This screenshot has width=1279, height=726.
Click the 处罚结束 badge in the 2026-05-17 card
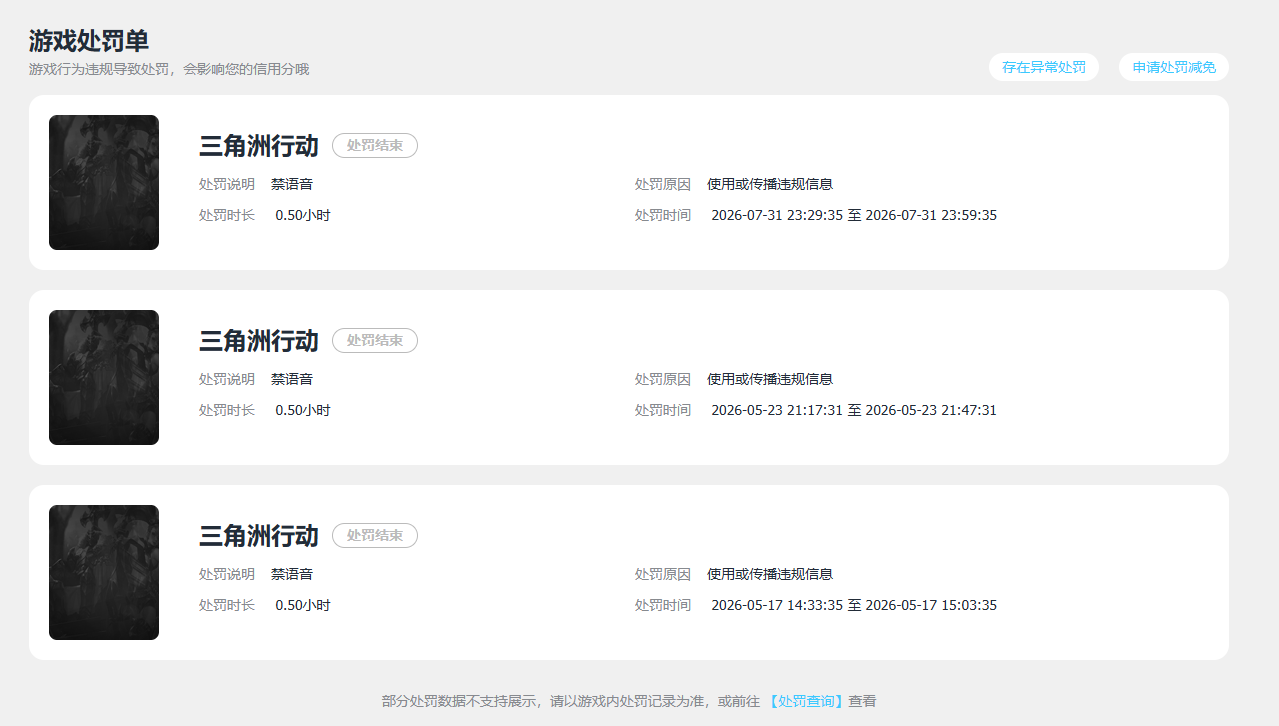pyautogui.click(x=375, y=536)
